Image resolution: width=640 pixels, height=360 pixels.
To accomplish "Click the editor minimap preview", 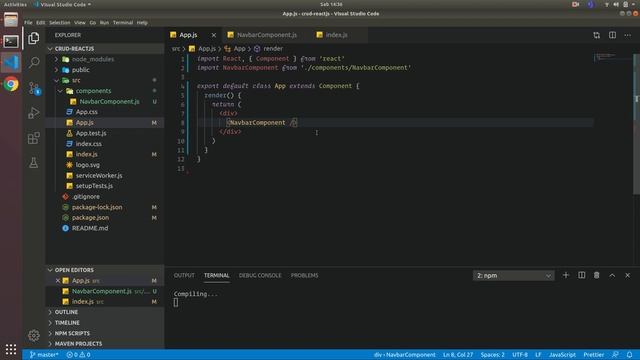I will [612, 57].
